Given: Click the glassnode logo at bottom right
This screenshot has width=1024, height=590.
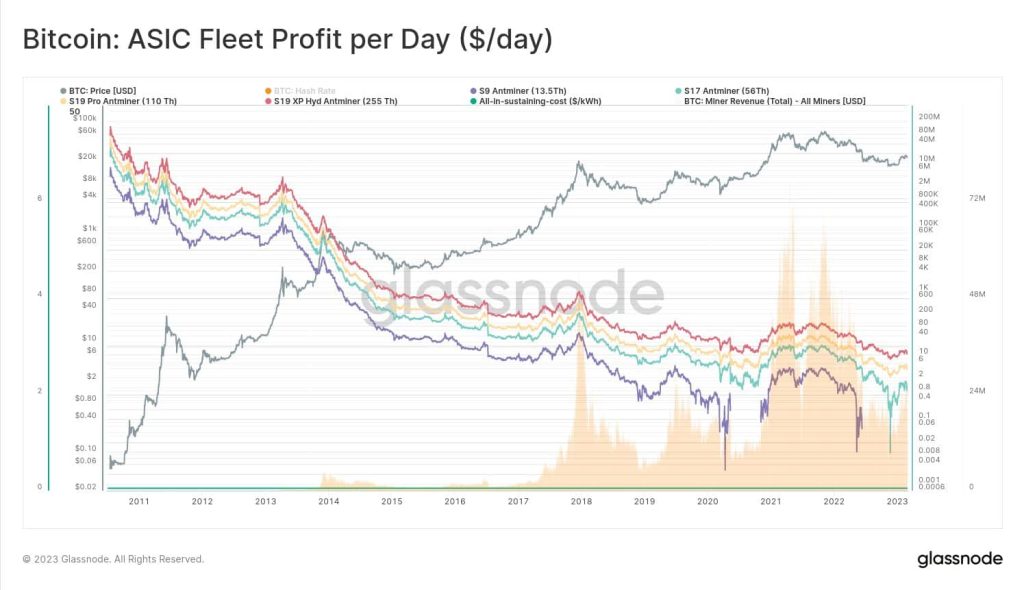Looking at the screenshot, I should point(959,559).
